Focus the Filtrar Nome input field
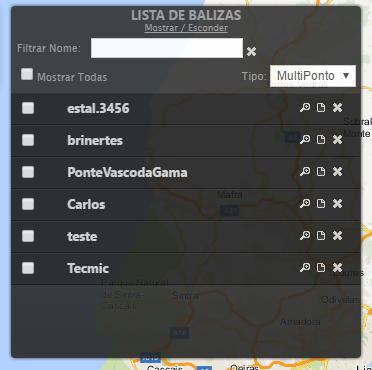Screen dimensions: 372x370 (x=167, y=48)
